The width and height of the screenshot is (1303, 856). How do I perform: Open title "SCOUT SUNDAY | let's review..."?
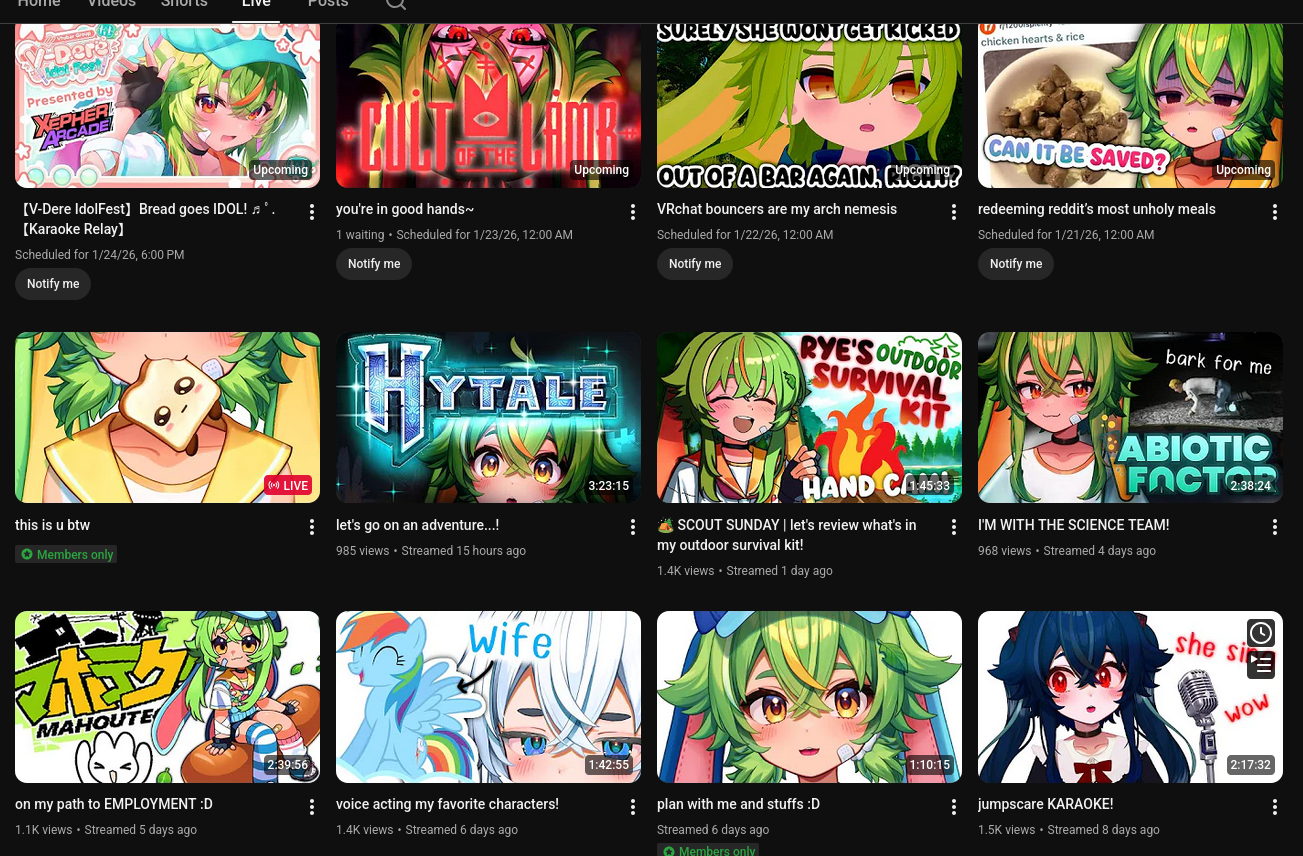[787, 535]
